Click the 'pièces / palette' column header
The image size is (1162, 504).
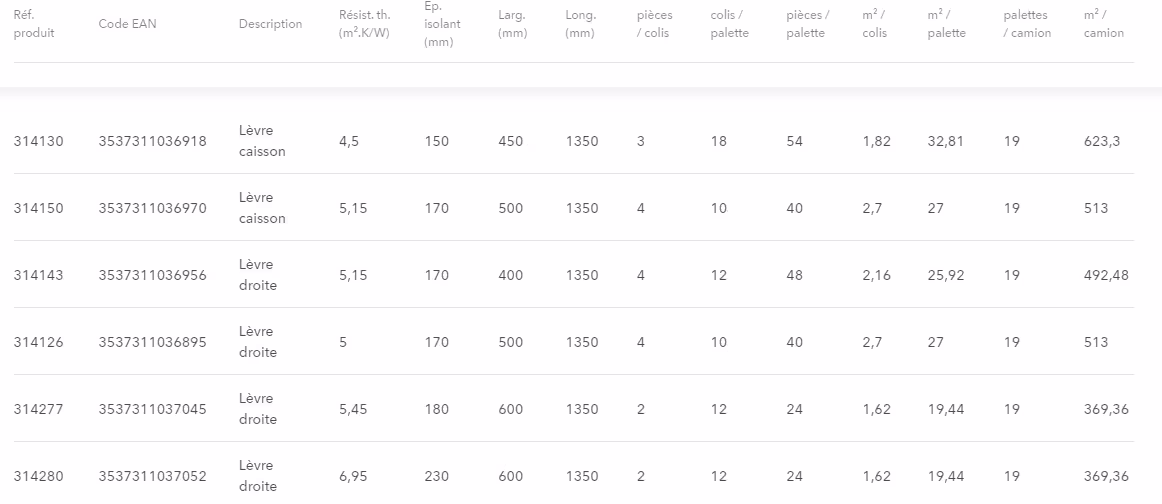pyautogui.click(x=808, y=24)
